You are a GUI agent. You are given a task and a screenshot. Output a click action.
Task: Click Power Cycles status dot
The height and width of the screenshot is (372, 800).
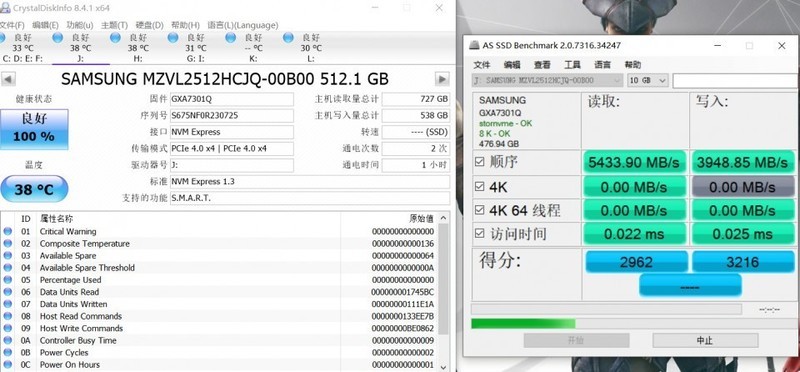point(8,353)
